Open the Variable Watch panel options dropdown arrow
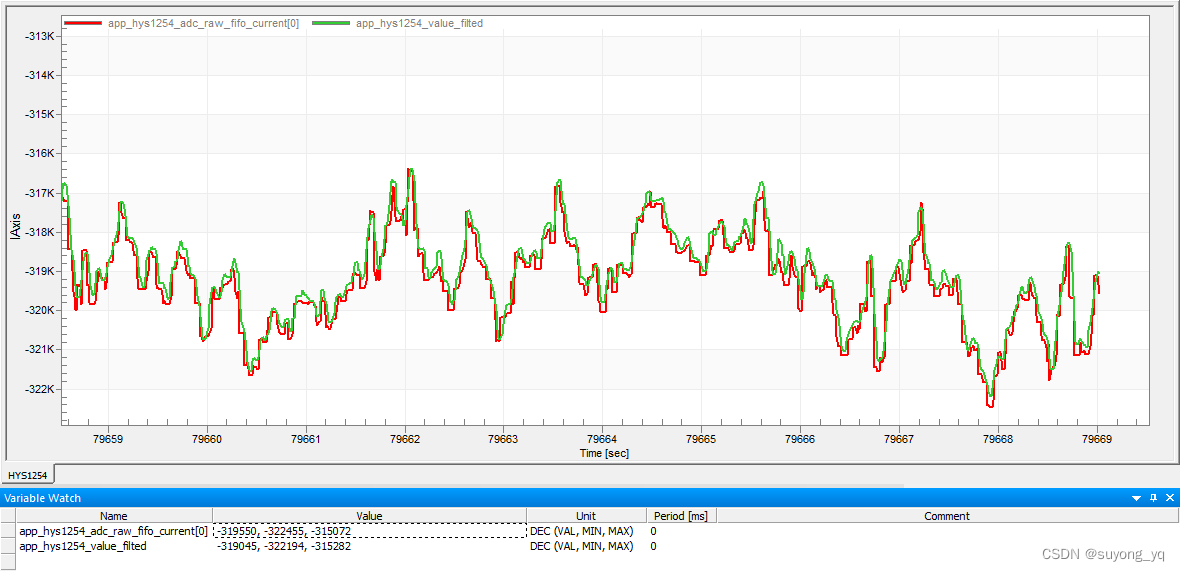 point(1137,498)
